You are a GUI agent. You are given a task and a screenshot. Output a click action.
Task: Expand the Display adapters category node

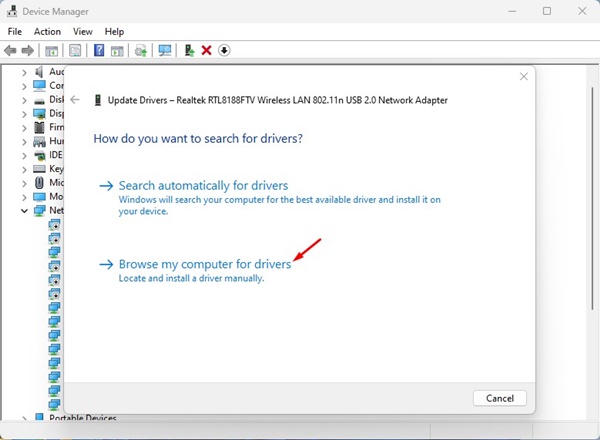[x=24, y=114]
